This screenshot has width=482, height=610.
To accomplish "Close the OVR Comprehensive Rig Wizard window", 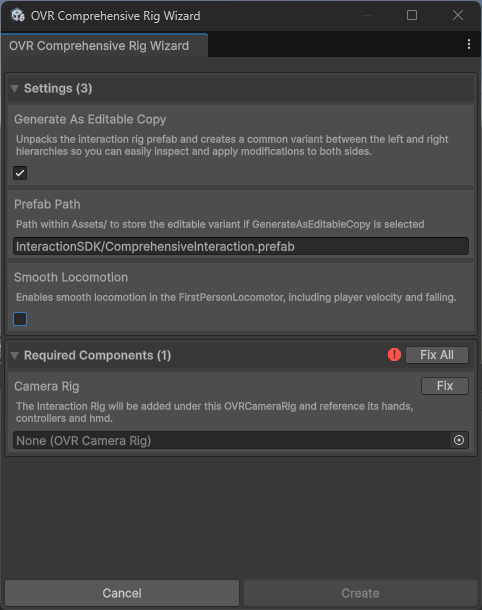I will [x=457, y=15].
